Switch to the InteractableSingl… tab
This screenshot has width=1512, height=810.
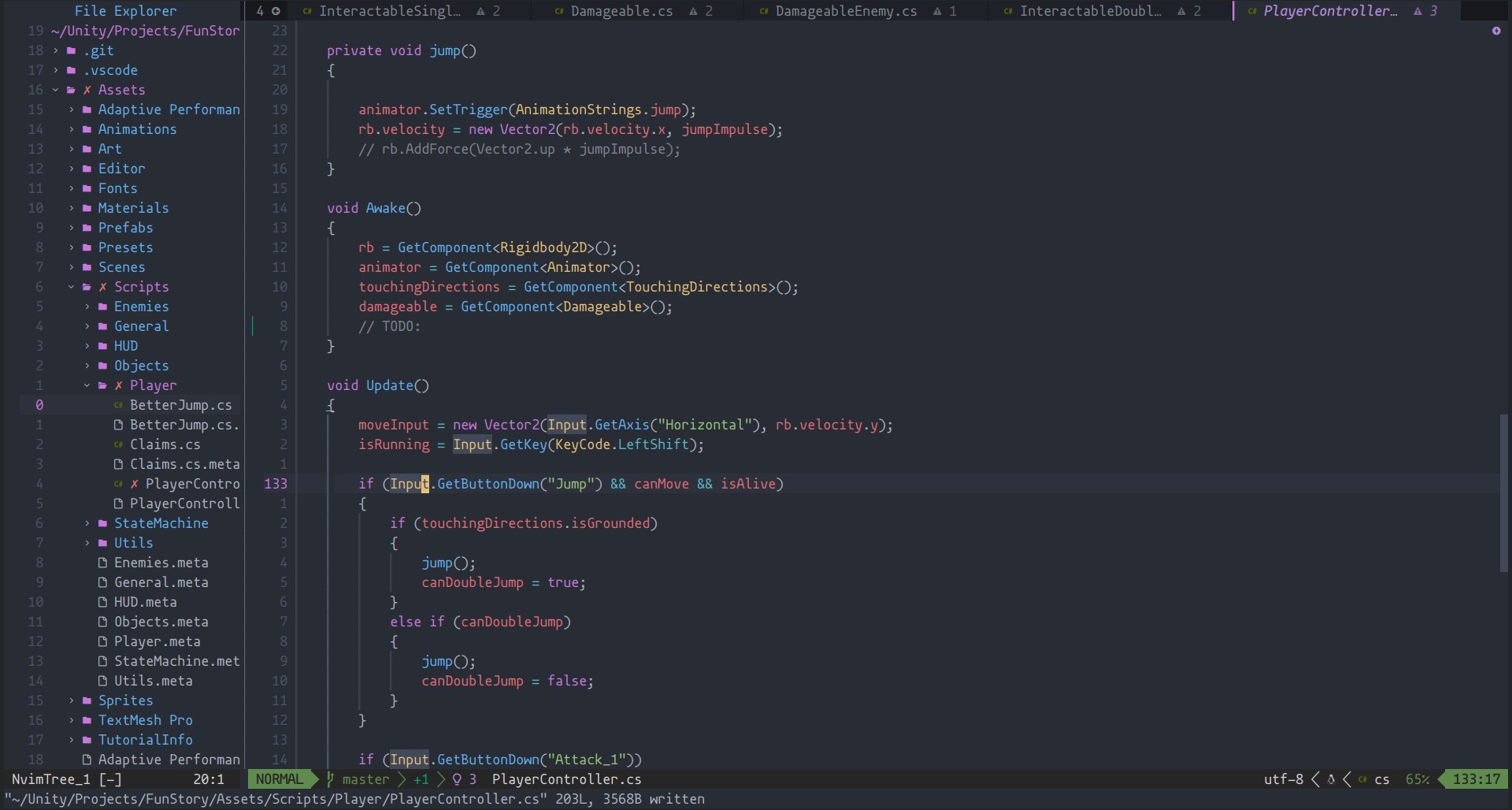coord(389,11)
